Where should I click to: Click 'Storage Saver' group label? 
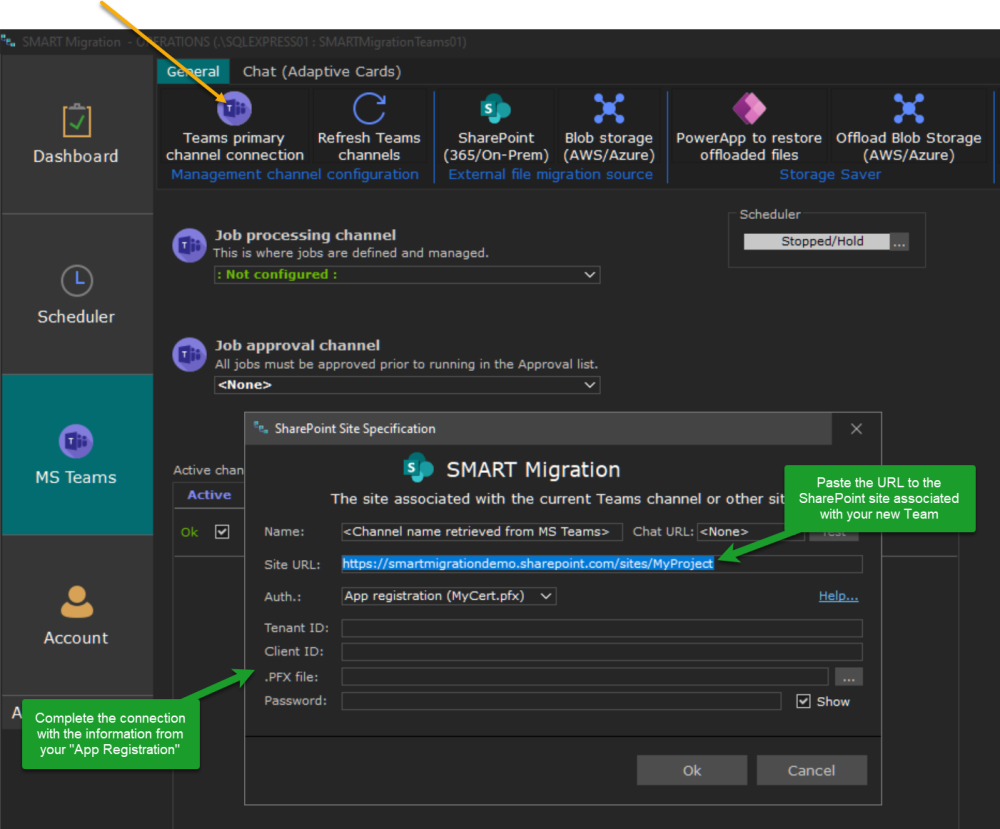coord(830,174)
